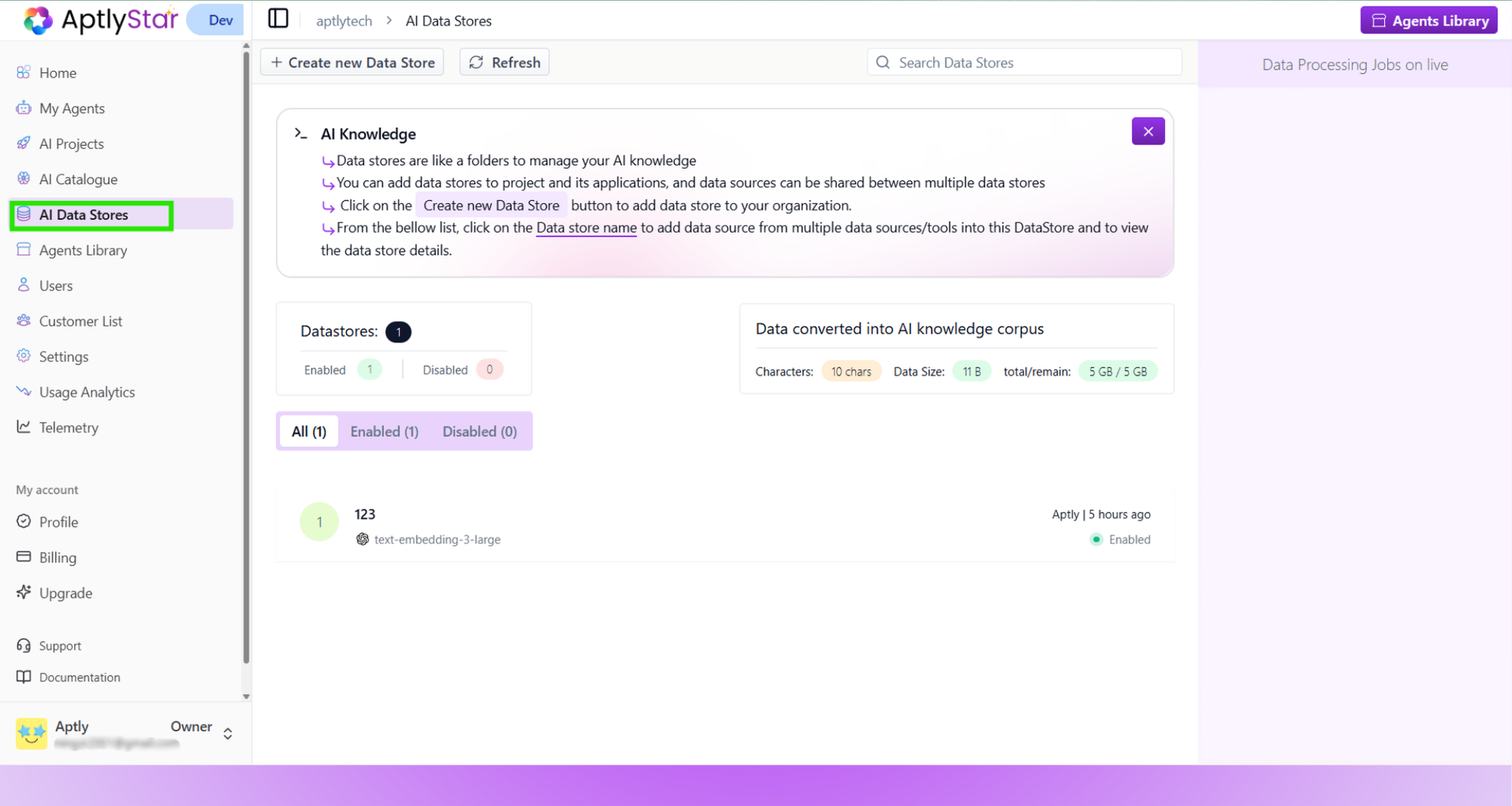1512x806 pixels.
Task: Click the Create new Data Store button
Action: point(352,62)
